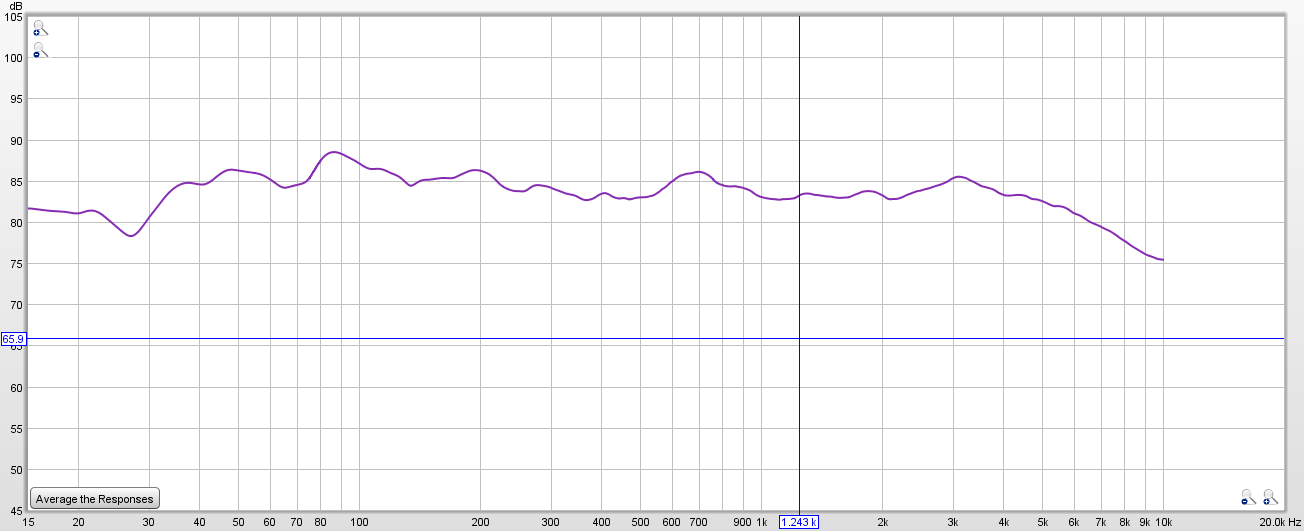Click the 200 label on frequency axis

(x=480, y=522)
